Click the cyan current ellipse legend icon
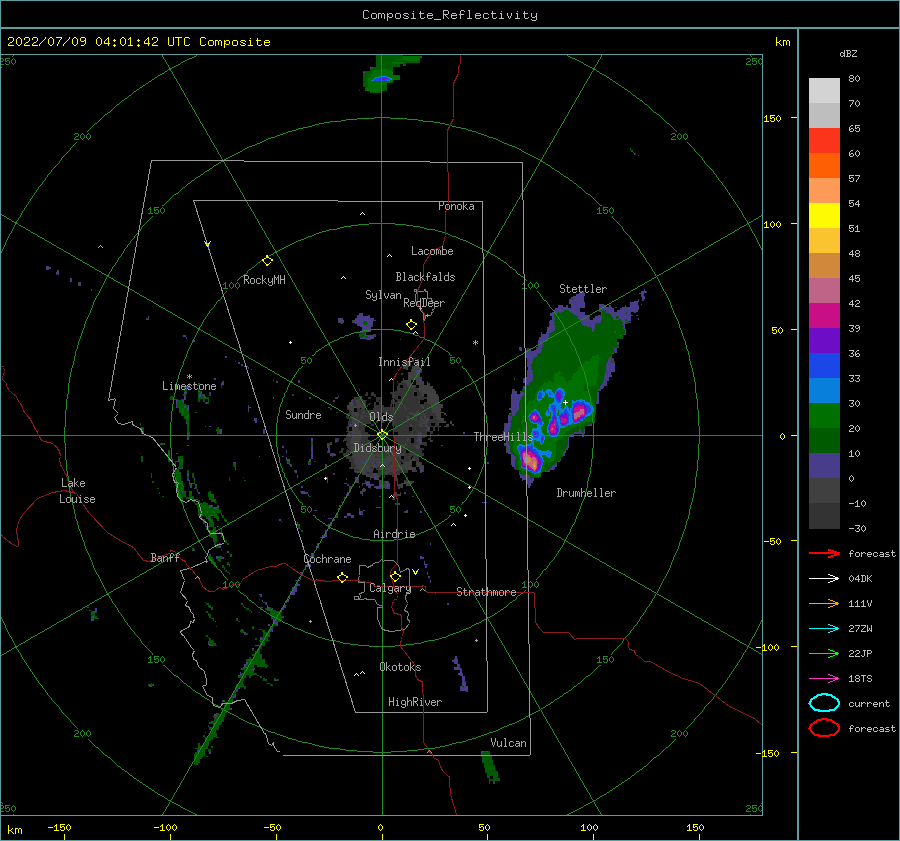 click(824, 703)
